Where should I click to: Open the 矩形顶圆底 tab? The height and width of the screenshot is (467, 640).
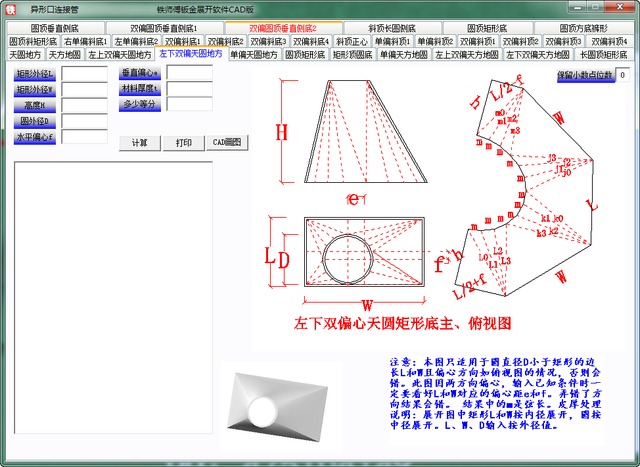(x=352, y=55)
